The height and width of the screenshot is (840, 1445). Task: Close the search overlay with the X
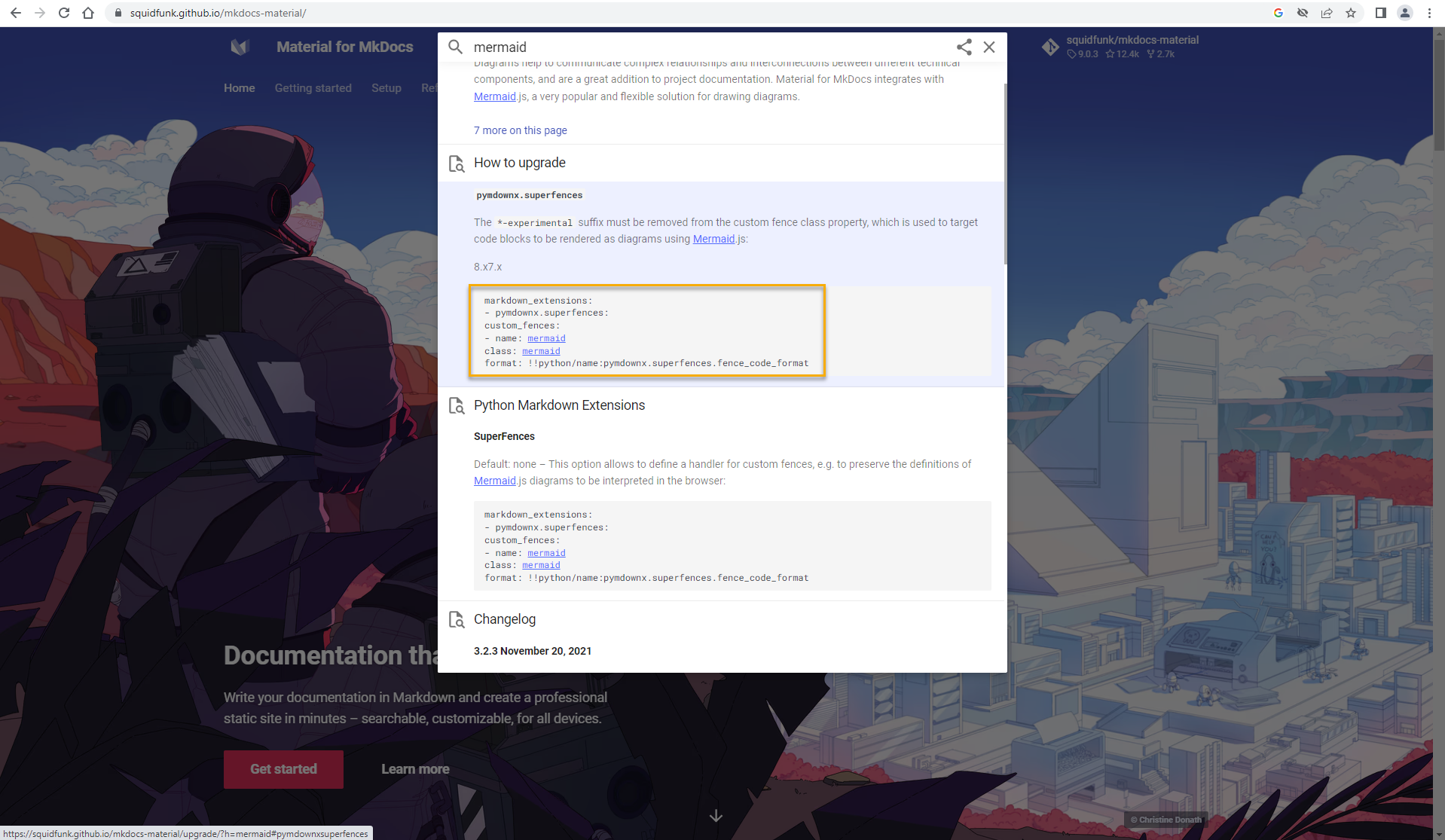tap(989, 47)
